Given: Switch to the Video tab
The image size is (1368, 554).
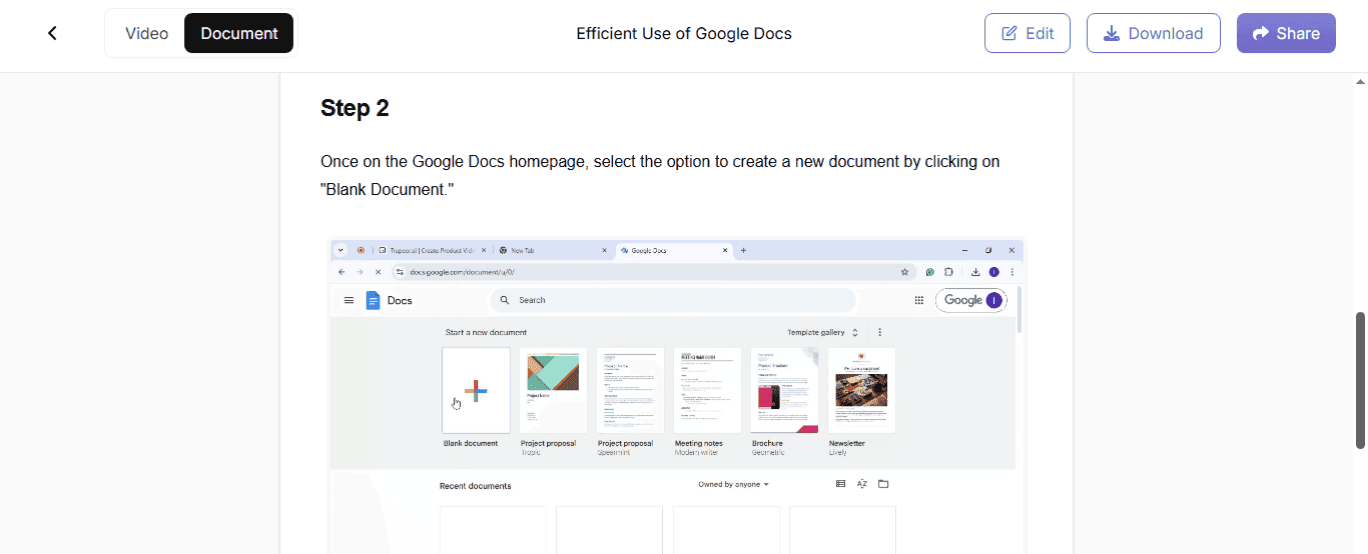Looking at the screenshot, I should click(x=147, y=33).
